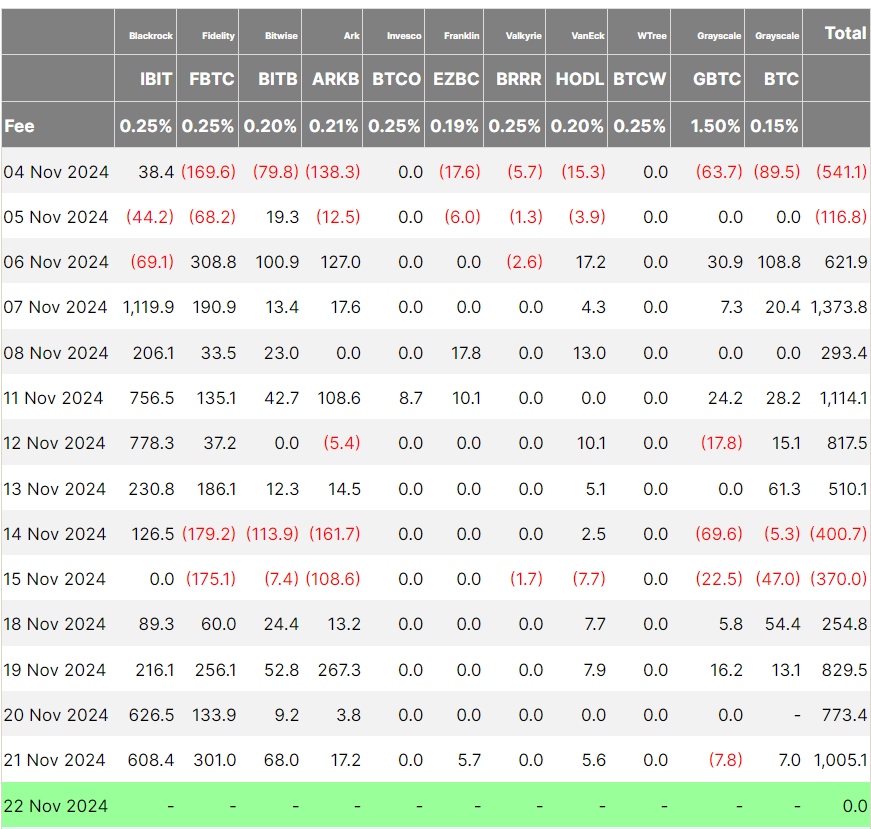Select the 11 Nov 2024 date cell
The height and width of the screenshot is (829, 871).
[54, 398]
